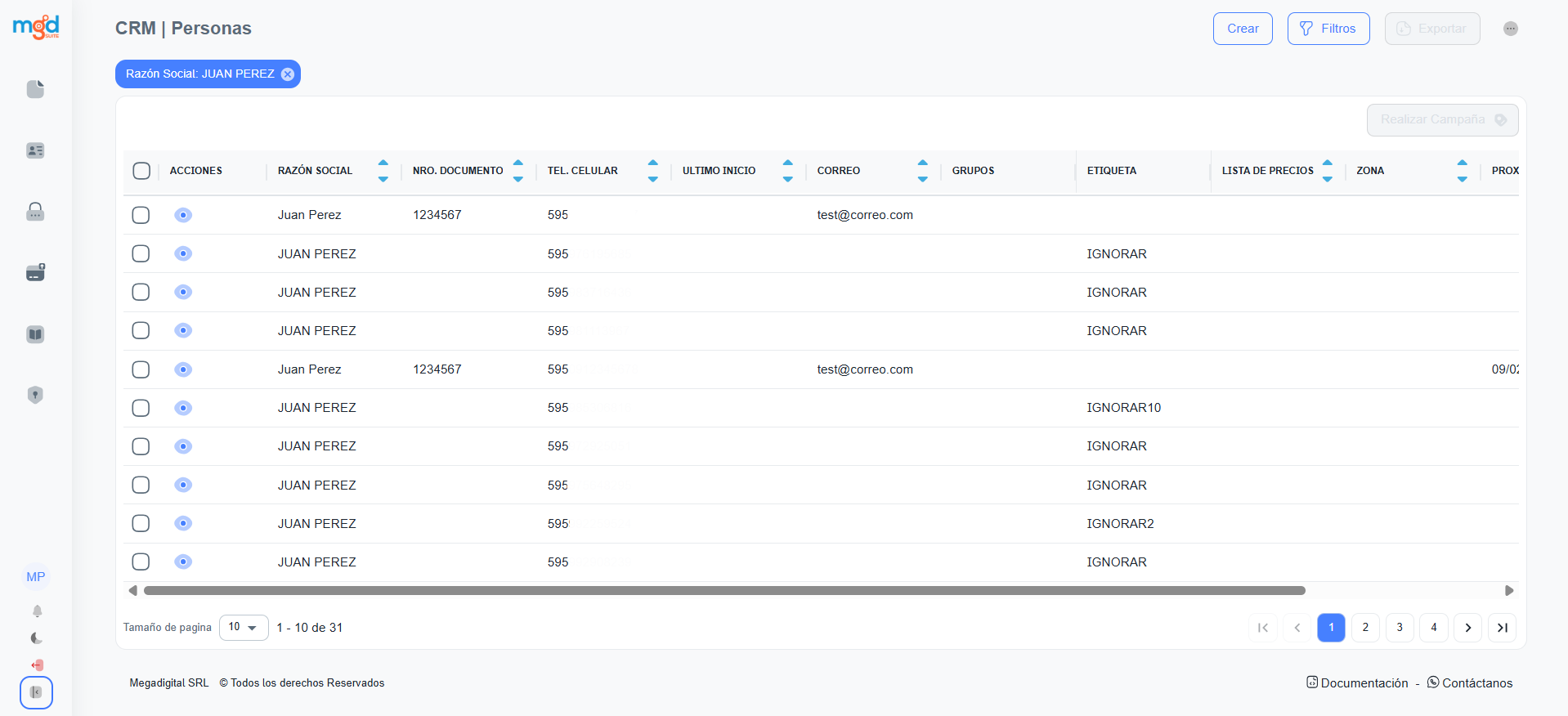Open the page size dropdown
This screenshot has height=716, width=1568.
244,628
